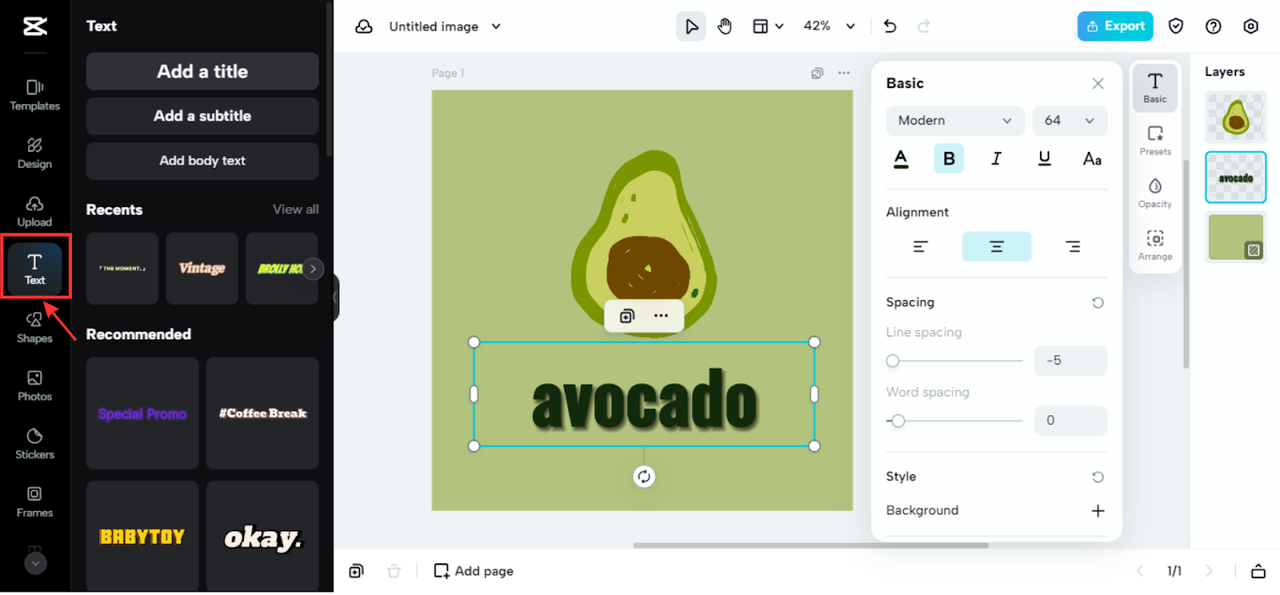Choose THE MOMENT recent text style
Viewport: 1280px width, 595px height.
tap(122, 268)
